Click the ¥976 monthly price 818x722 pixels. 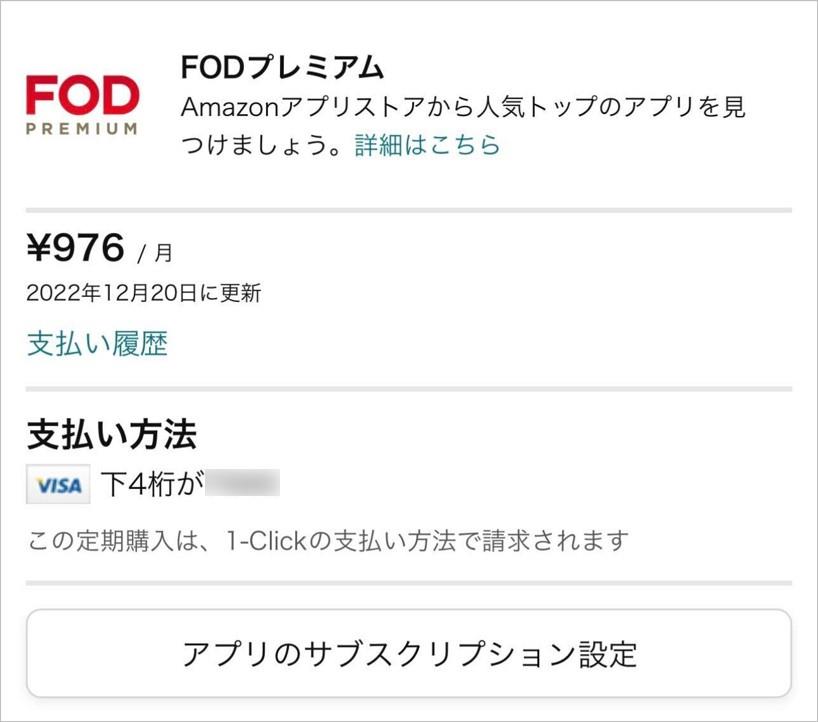click(x=76, y=247)
